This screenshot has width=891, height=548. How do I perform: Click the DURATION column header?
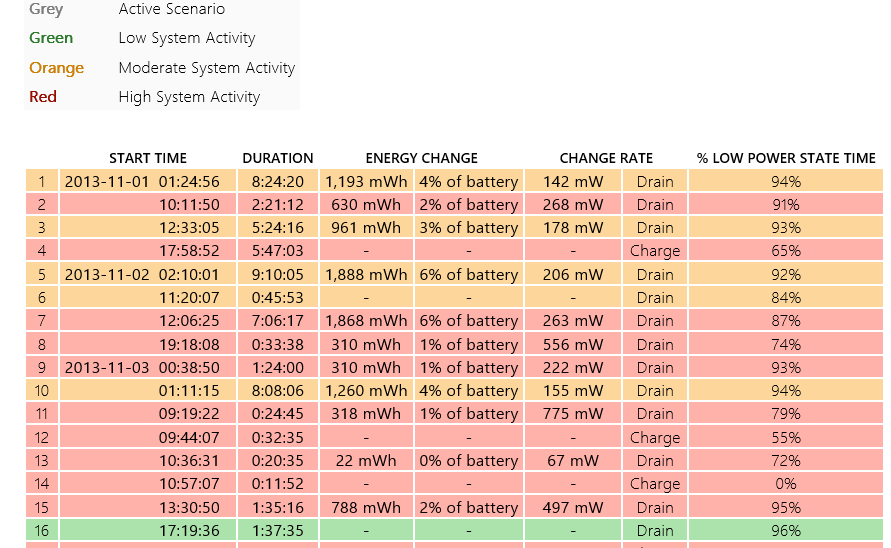point(277,158)
